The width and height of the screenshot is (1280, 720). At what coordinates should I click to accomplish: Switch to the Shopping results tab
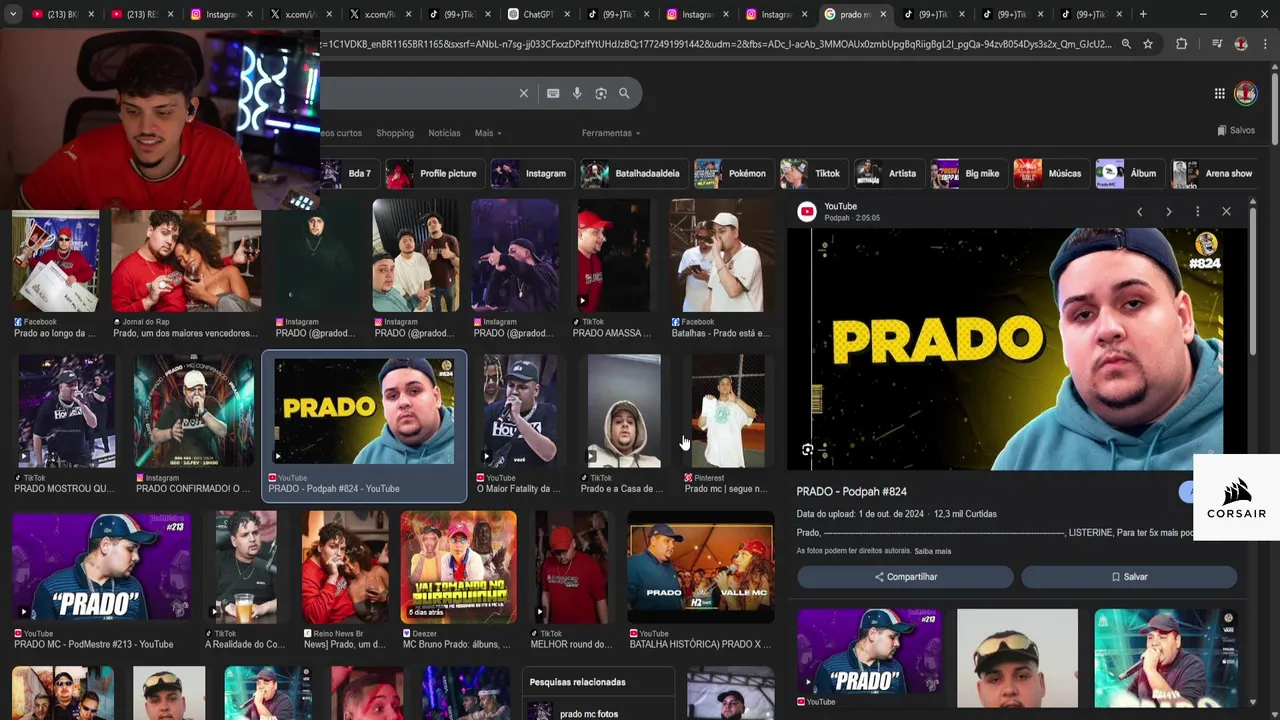pos(395,133)
